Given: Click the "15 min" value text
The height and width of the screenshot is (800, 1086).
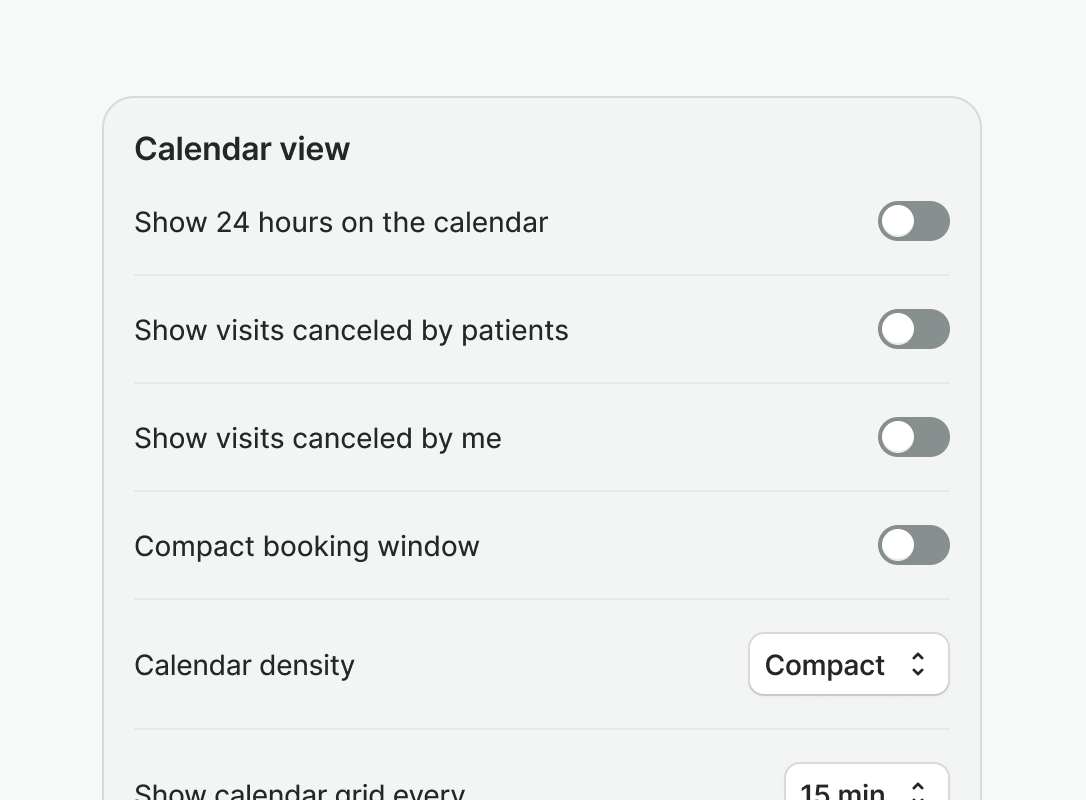Looking at the screenshot, I should pos(842,791).
